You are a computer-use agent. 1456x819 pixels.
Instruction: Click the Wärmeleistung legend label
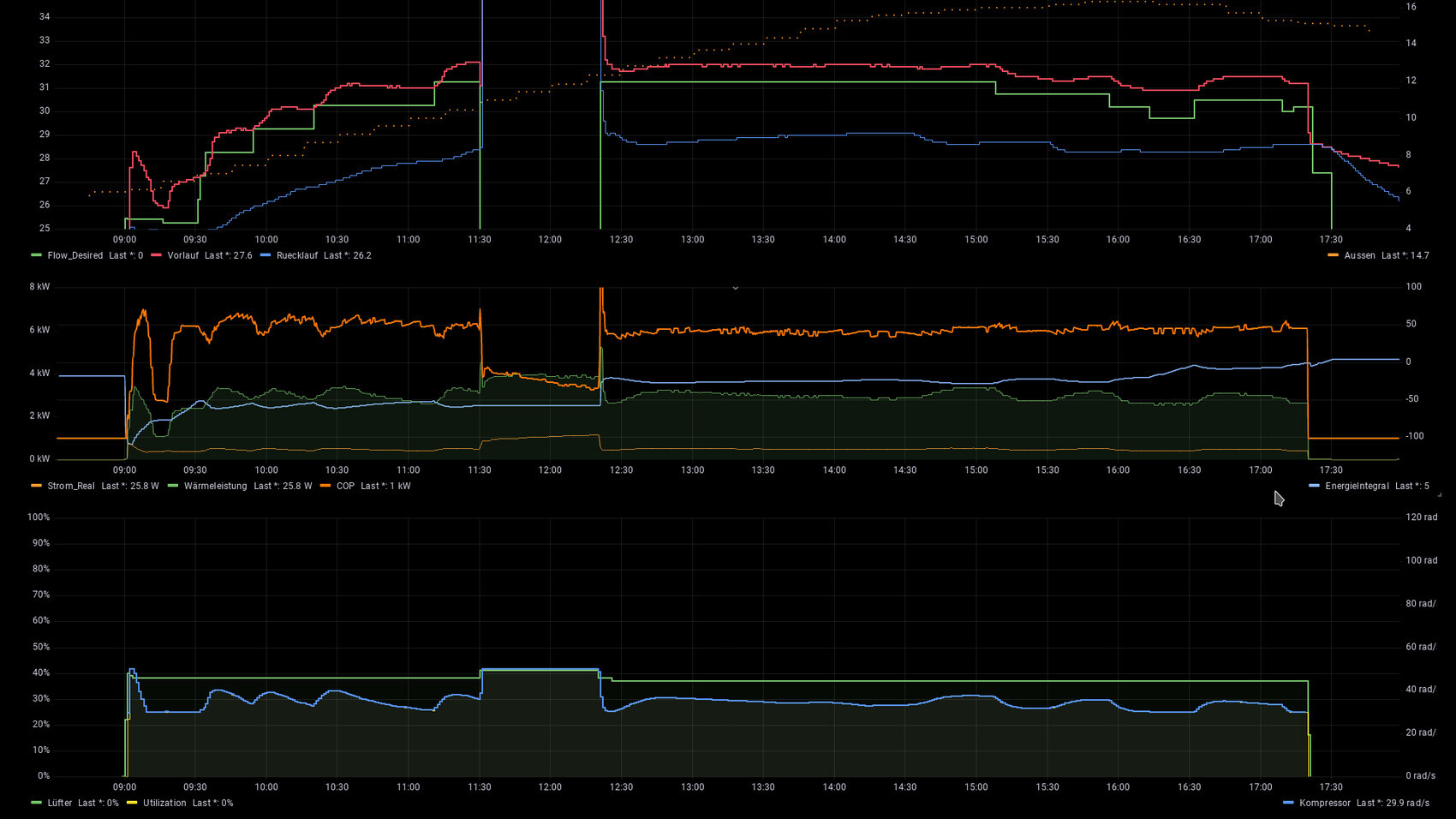pos(215,486)
